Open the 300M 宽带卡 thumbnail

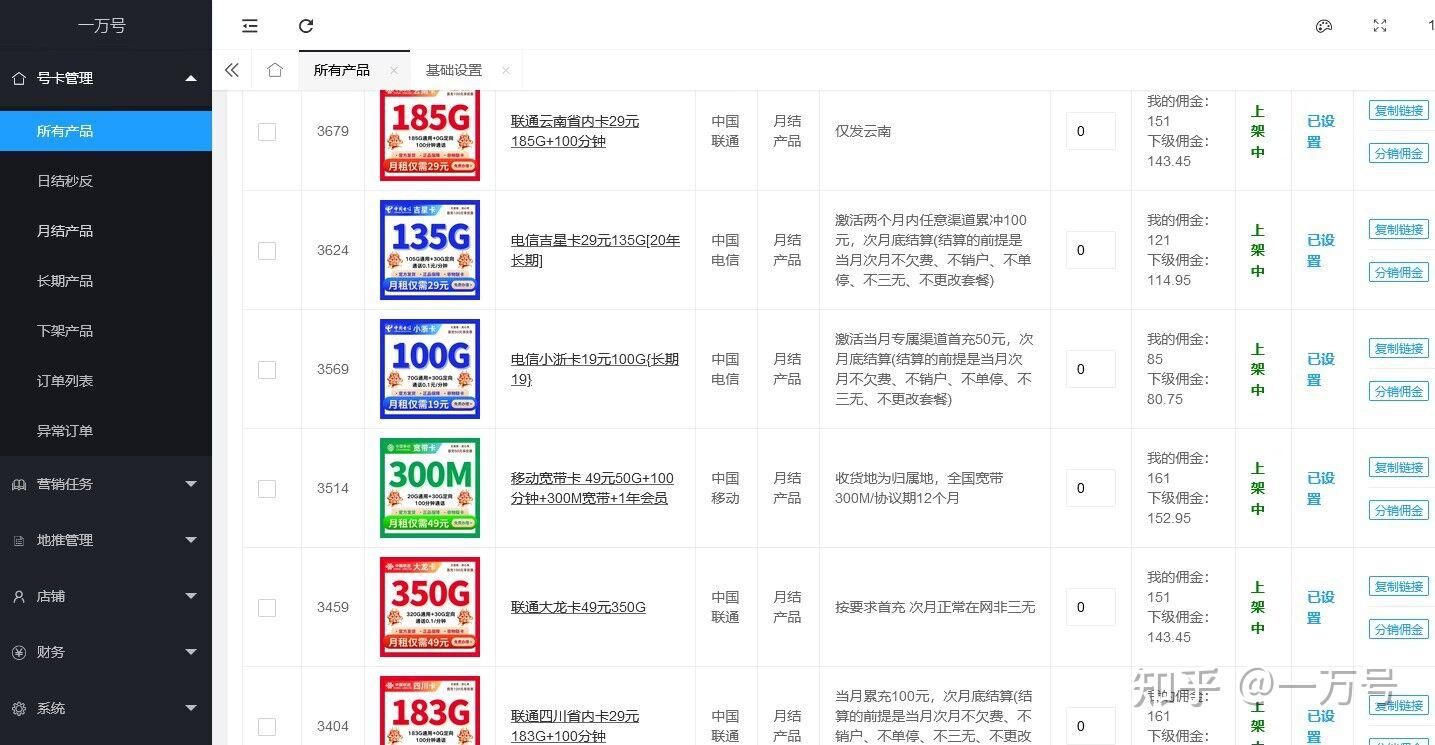click(x=430, y=488)
